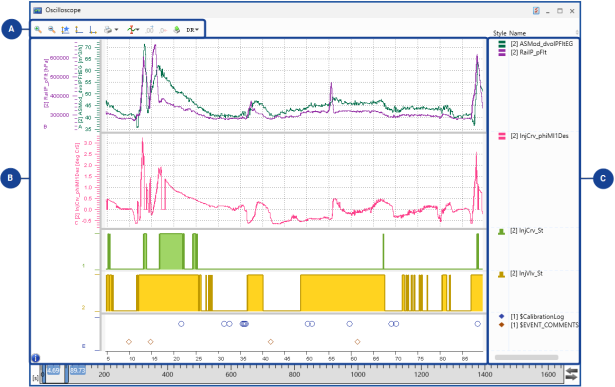Click the green export data icon
Screen dimensions: 615x387
coord(177,30)
